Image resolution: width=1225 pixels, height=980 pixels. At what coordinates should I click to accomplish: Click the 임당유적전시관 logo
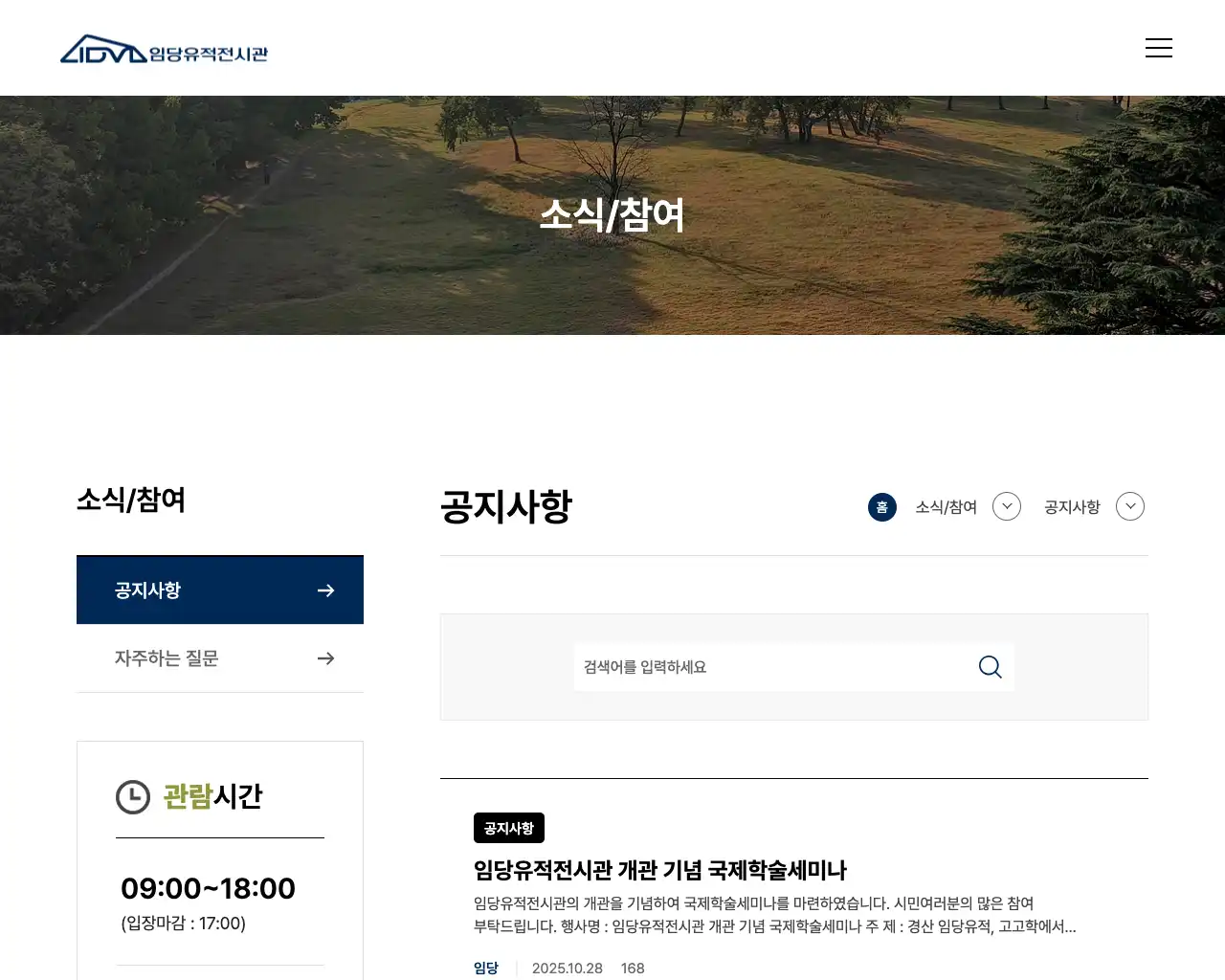(x=164, y=48)
